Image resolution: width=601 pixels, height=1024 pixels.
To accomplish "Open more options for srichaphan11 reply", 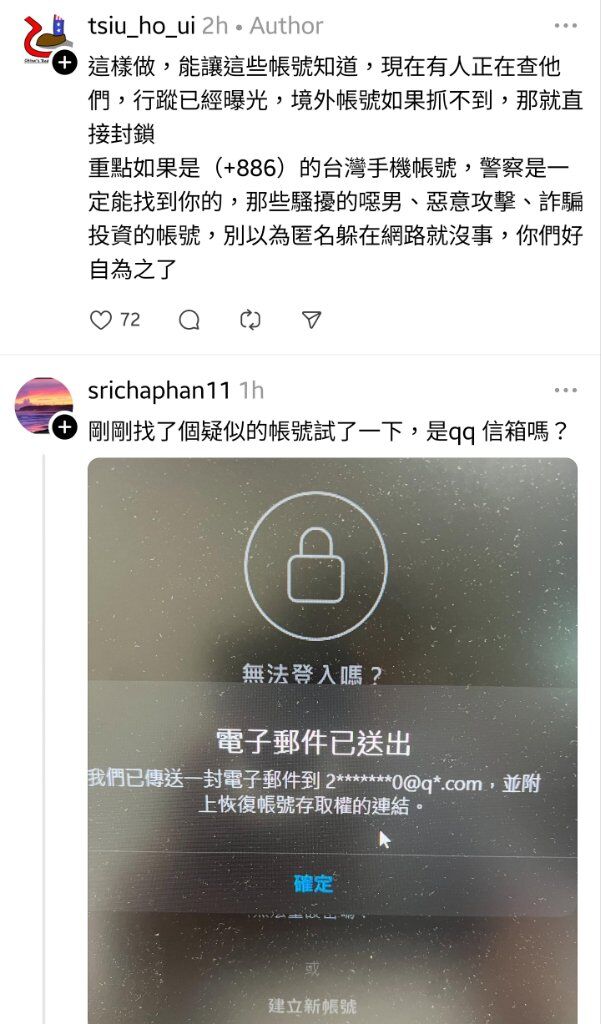I will 565,391.
